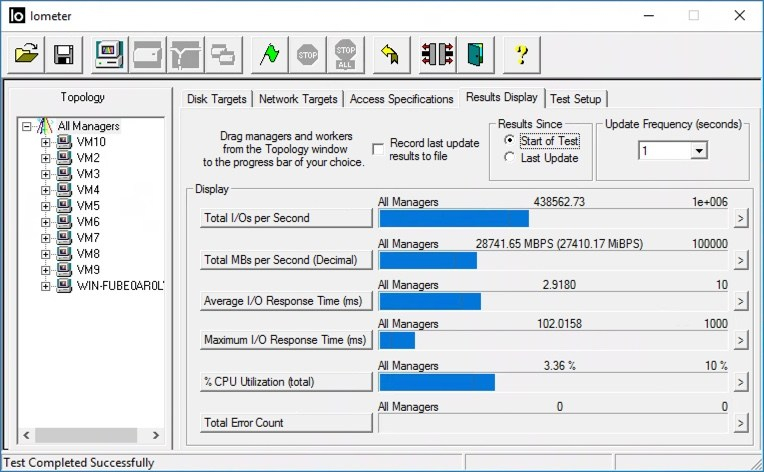
Task: Open arrow button for Total Error Count row
Action: [741, 423]
